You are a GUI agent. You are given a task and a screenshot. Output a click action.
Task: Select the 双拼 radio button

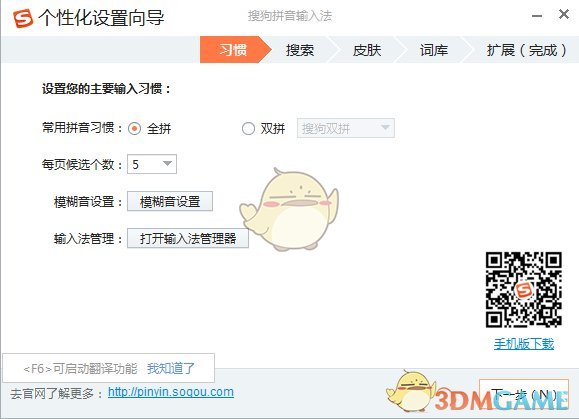[248, 128]
